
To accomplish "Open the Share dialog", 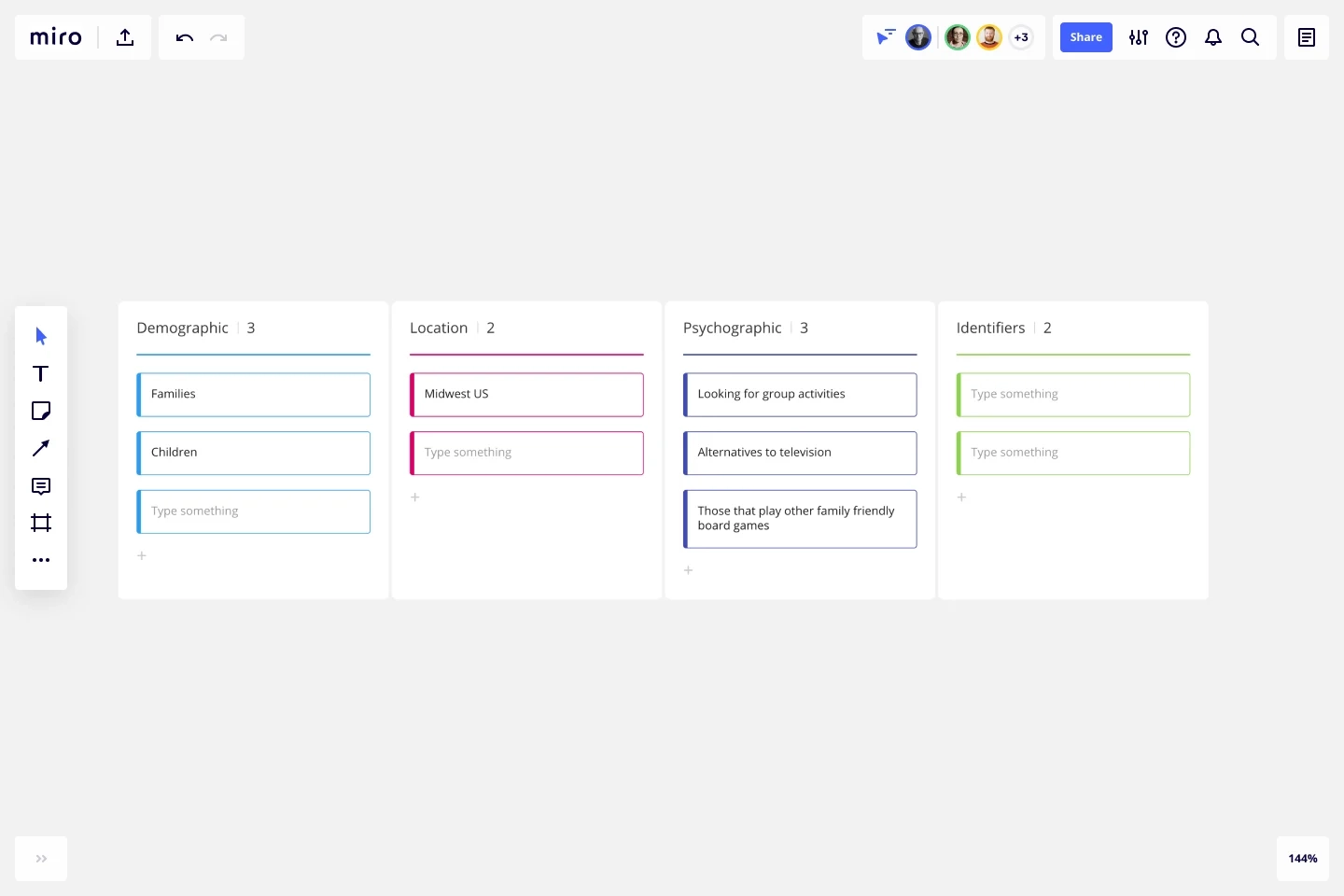I will (1085, 37).
